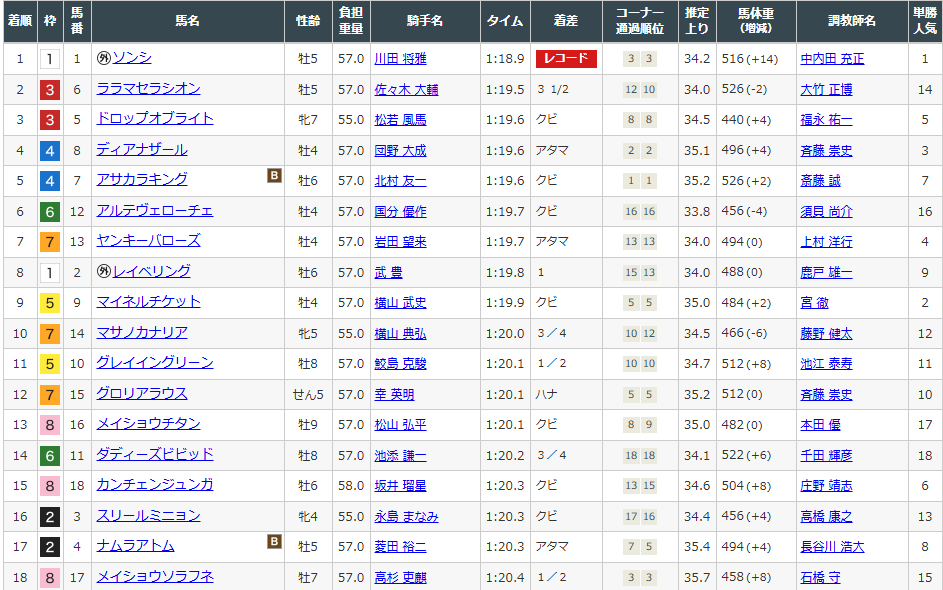The image size is (943, 590).
Task: Click corner position badges for ディアナザール
Action: pyautogui.click(x=640, y=151)
